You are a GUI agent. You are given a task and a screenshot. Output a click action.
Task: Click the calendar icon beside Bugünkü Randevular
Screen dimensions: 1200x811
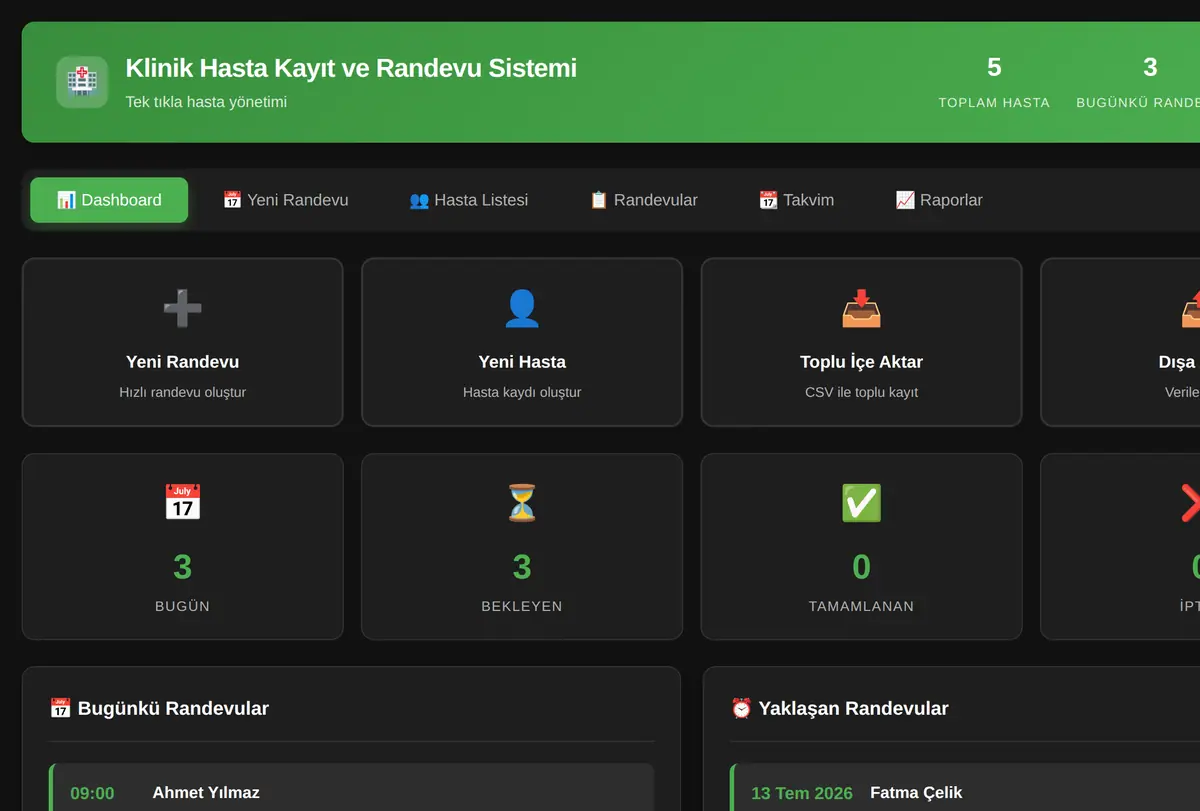(60, 708)
